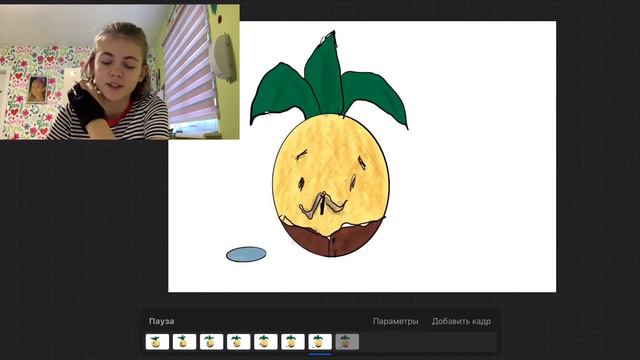
Task: Click Добавить кадр to add frame
Action: pos(461,321)
